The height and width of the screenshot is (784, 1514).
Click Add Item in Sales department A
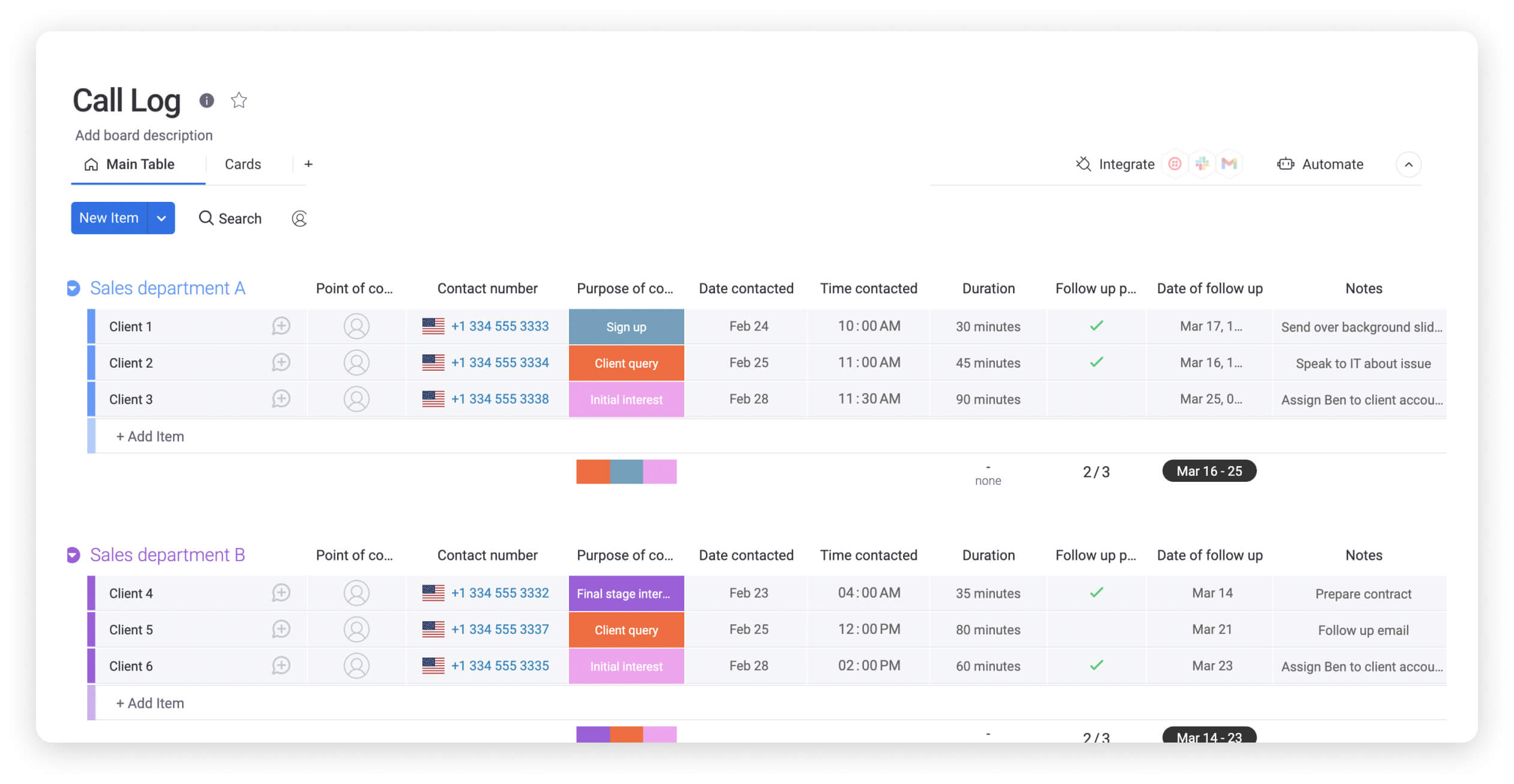149,435
